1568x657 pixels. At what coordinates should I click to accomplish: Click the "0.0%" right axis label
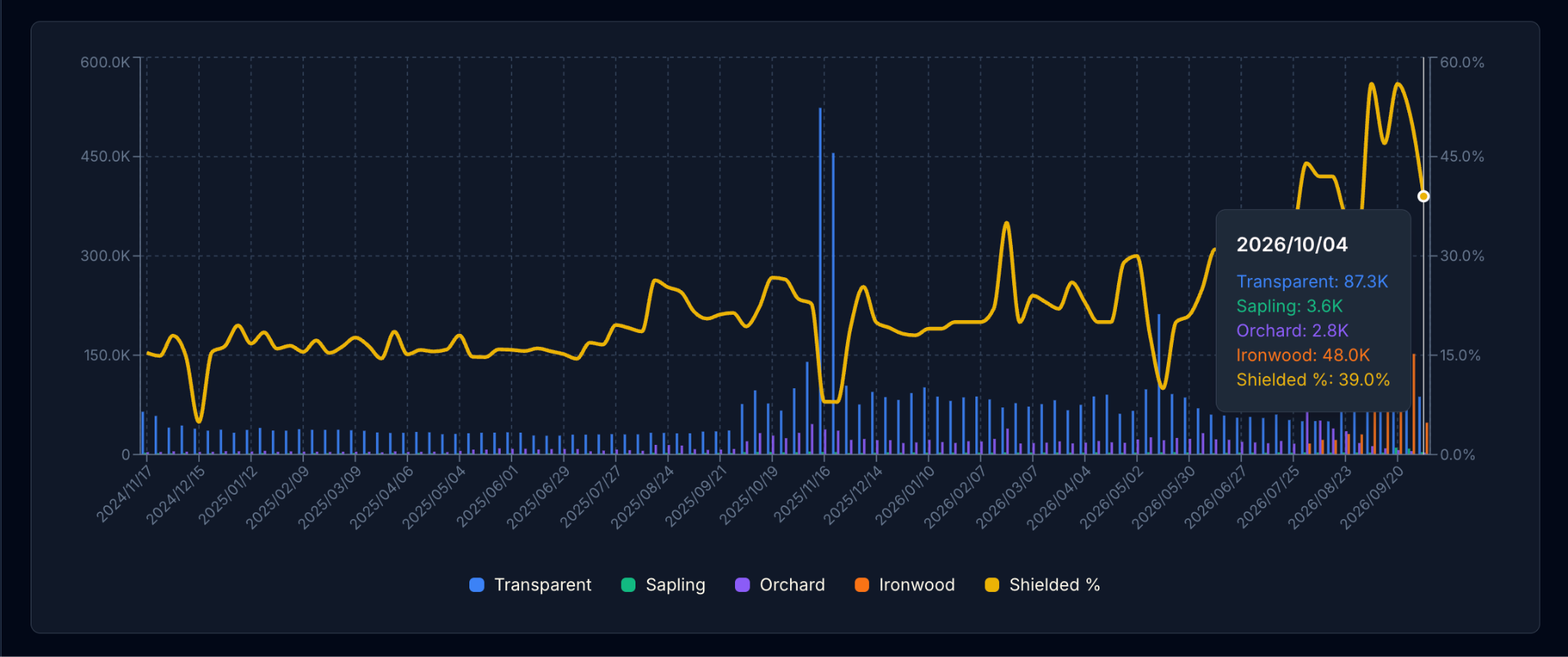point(1458,455)
